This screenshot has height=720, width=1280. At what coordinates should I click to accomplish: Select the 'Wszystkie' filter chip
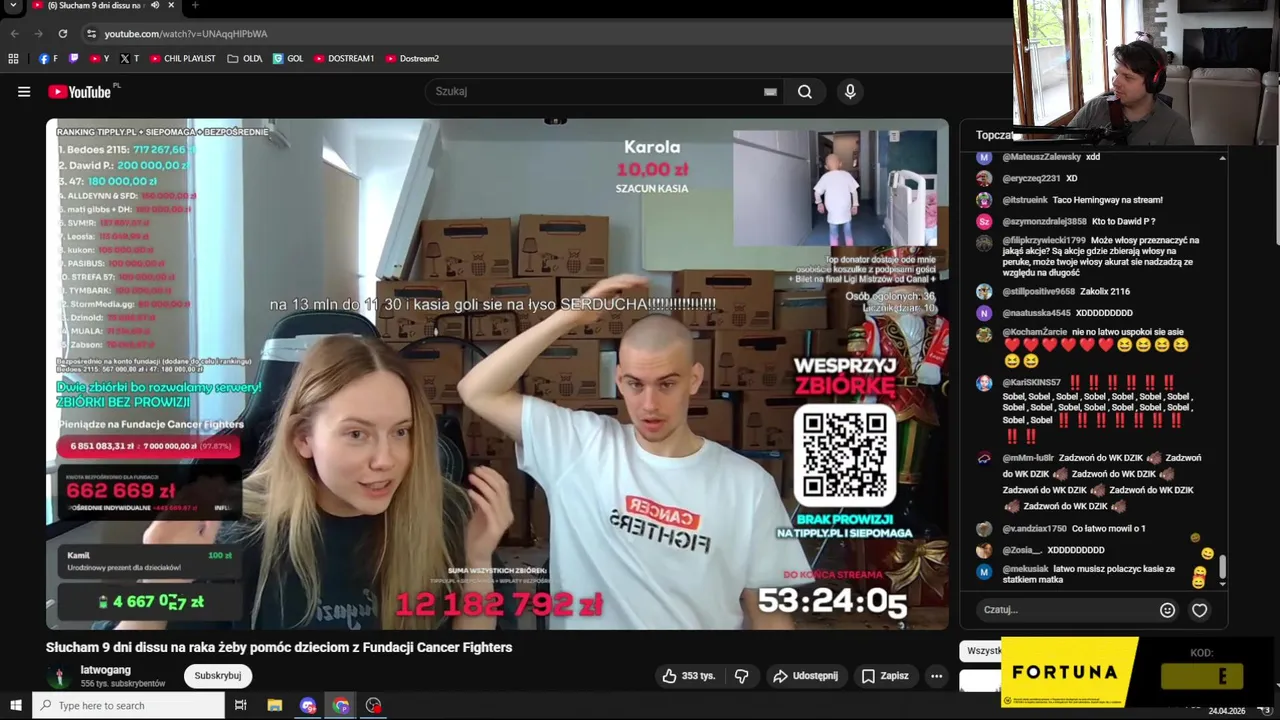[x=980, y=651]
